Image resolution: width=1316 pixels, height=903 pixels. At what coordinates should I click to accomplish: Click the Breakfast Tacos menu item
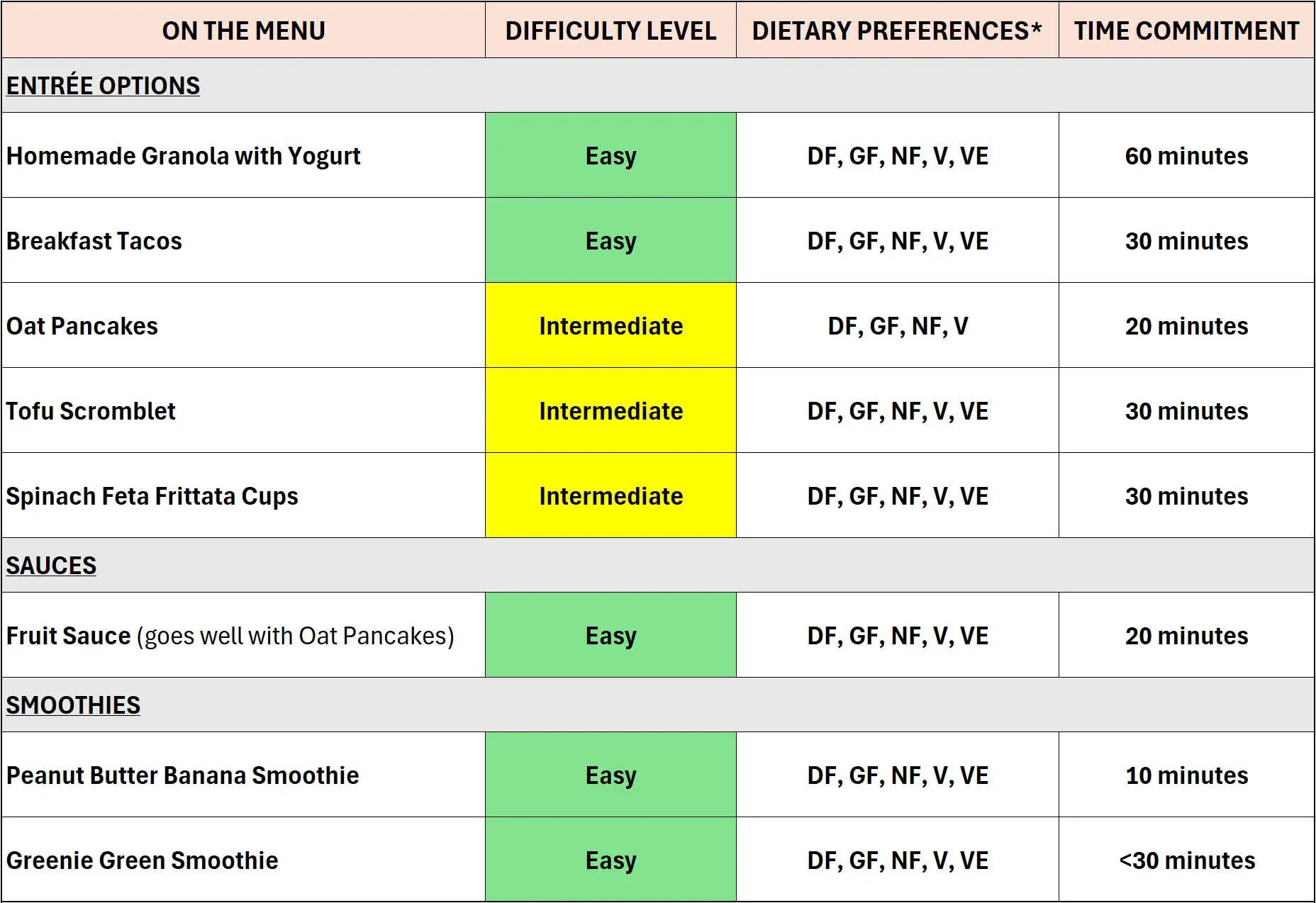(94, 240)
